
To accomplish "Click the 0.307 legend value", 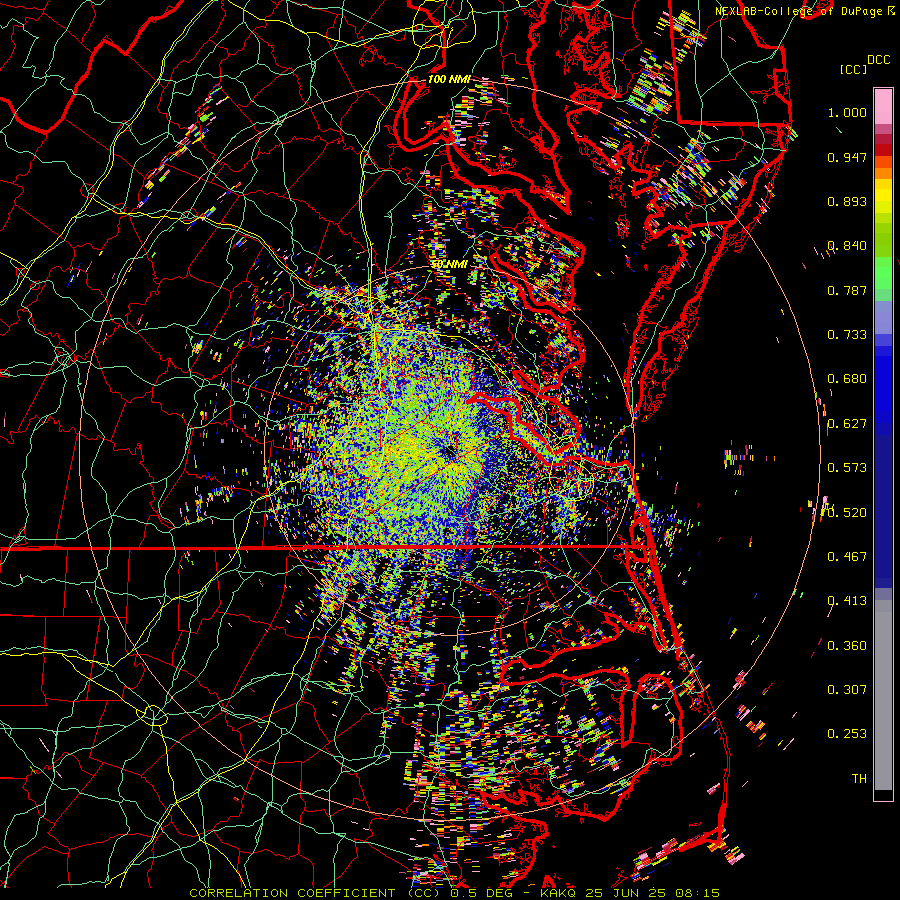I will 847,690.
